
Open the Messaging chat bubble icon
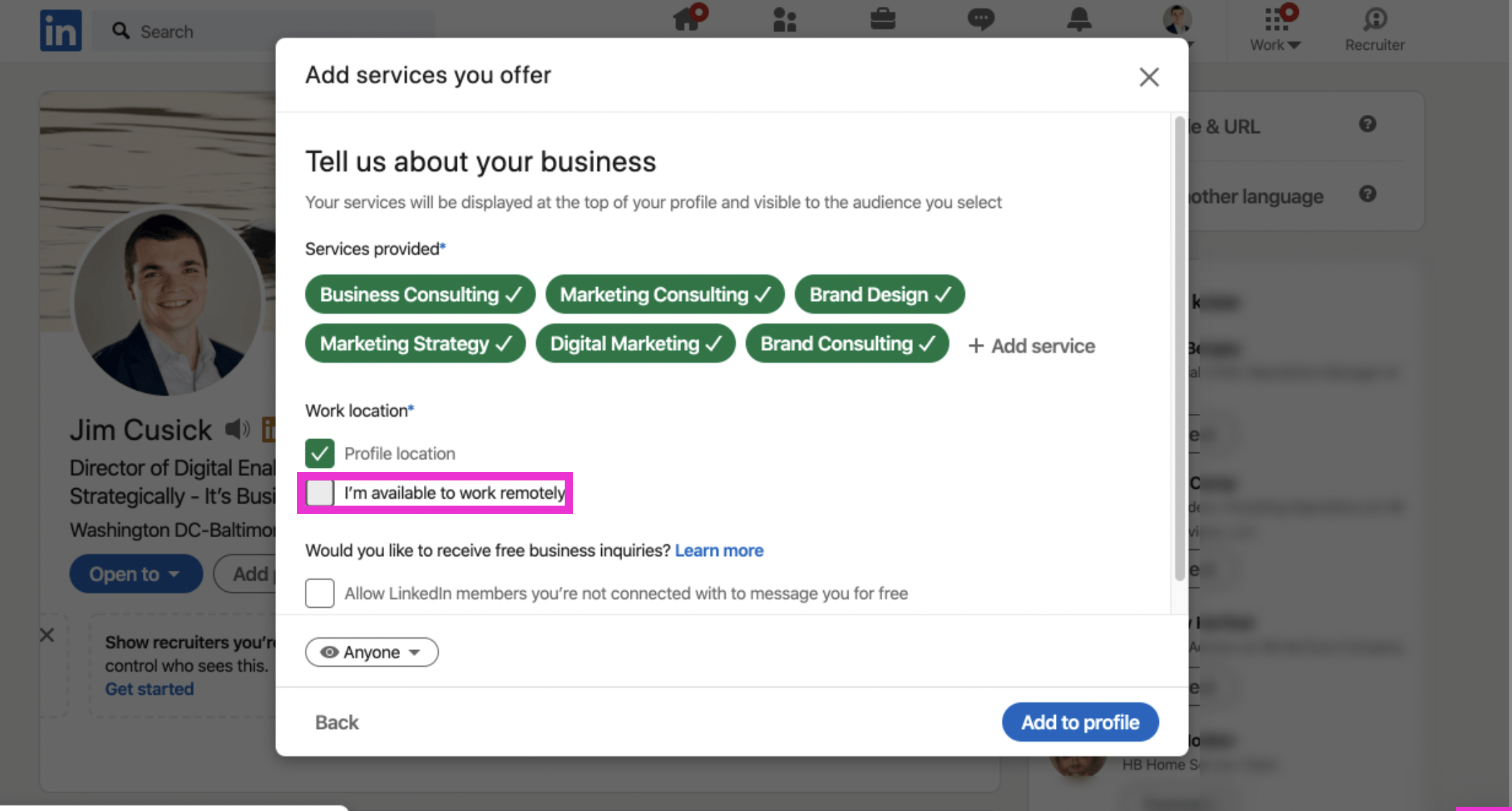coord(980,19)
